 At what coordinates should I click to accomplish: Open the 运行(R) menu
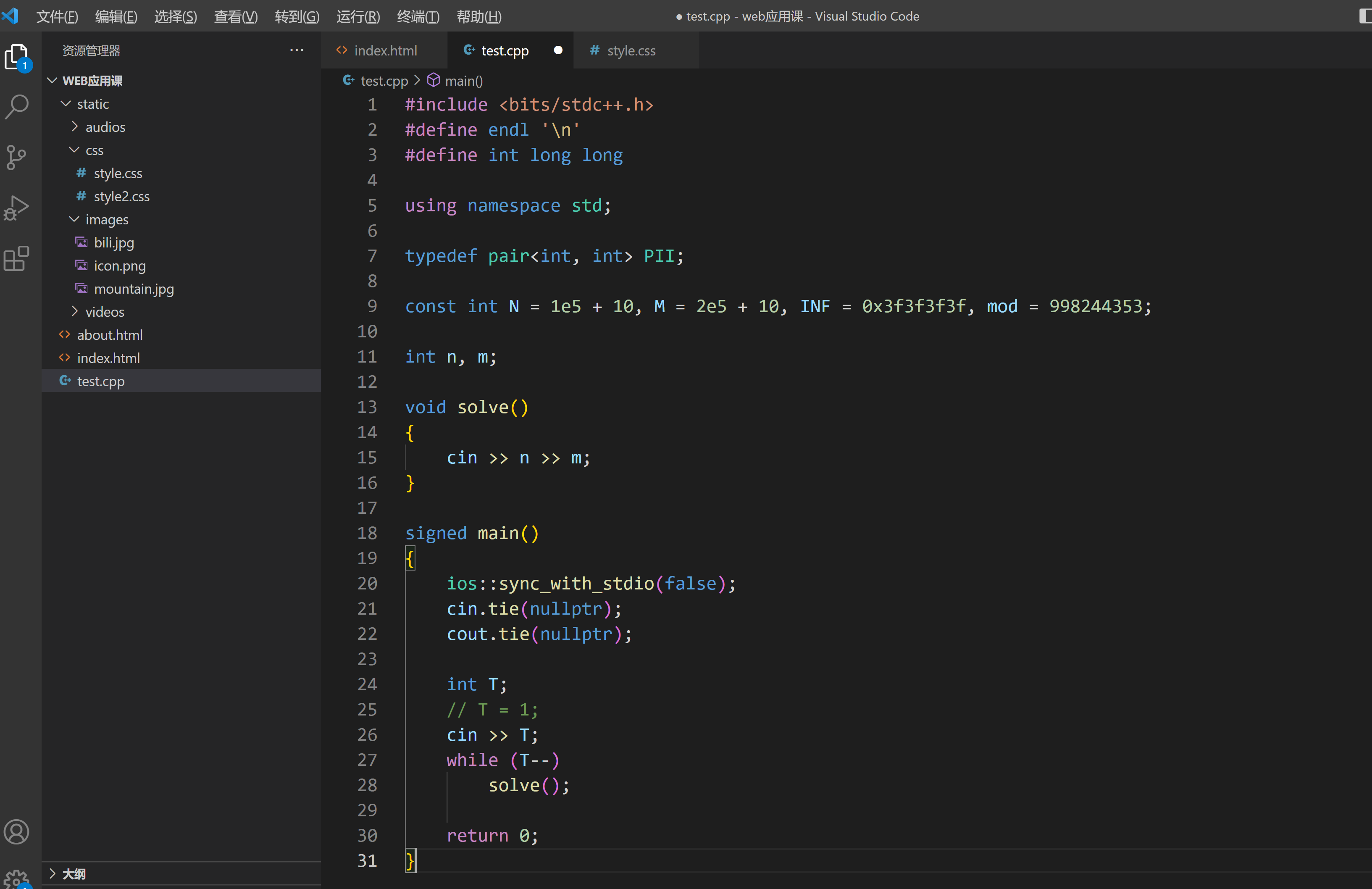(358, 16)
